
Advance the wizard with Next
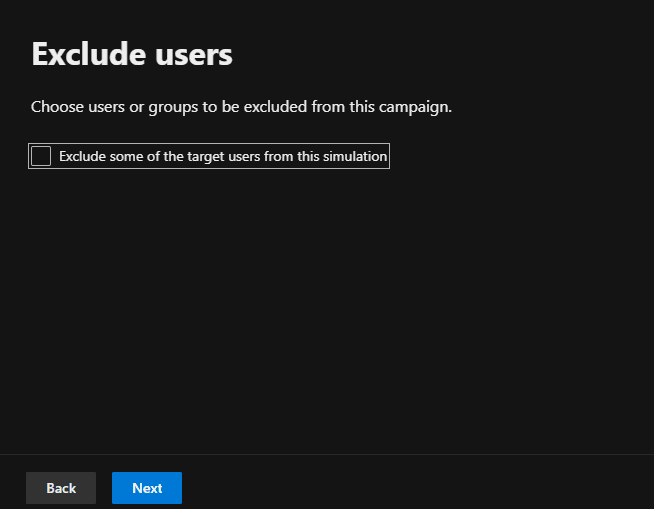(147, 488)
